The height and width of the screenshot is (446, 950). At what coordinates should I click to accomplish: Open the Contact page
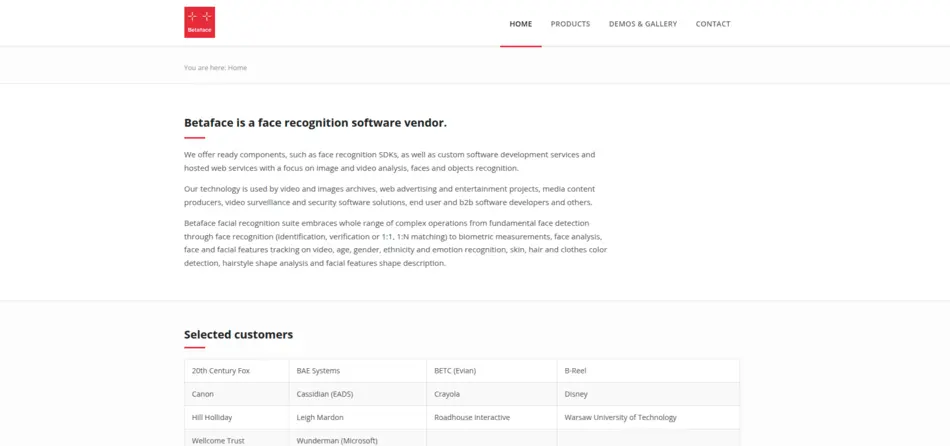712,24
